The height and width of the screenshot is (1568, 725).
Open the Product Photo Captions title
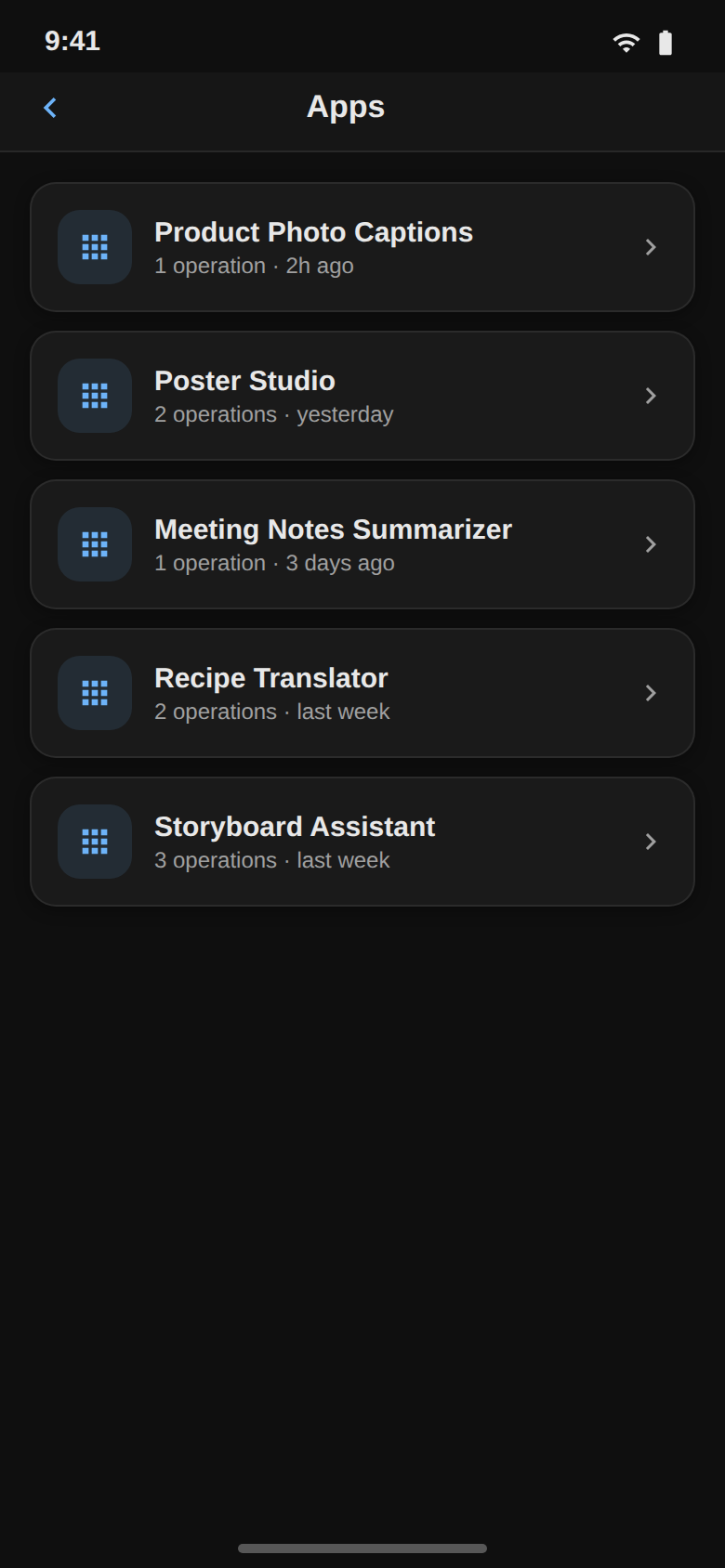pyautogui.click(x=313, y=232)
